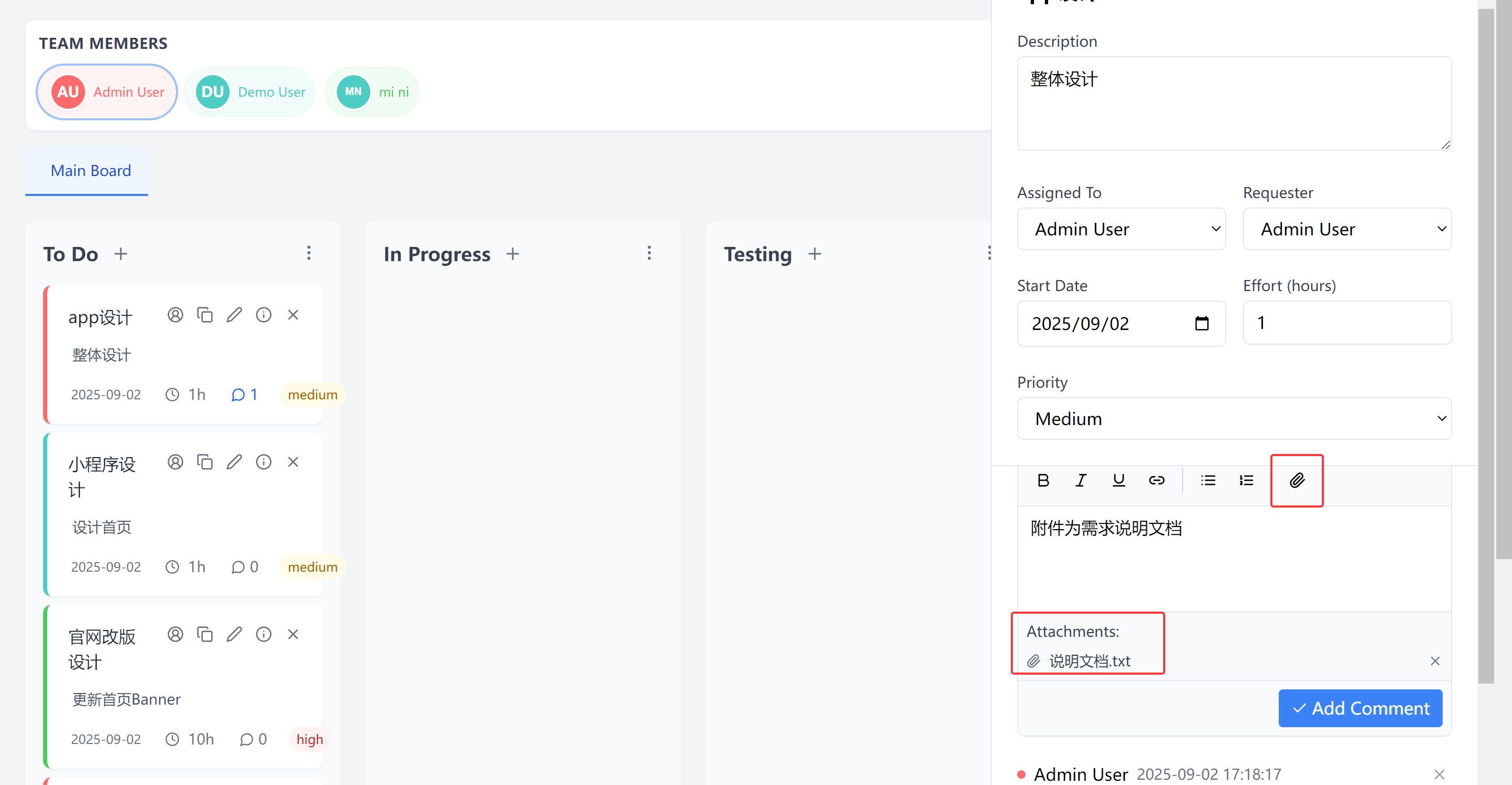Insert a bulleted list in comment

coord(1208,480)
